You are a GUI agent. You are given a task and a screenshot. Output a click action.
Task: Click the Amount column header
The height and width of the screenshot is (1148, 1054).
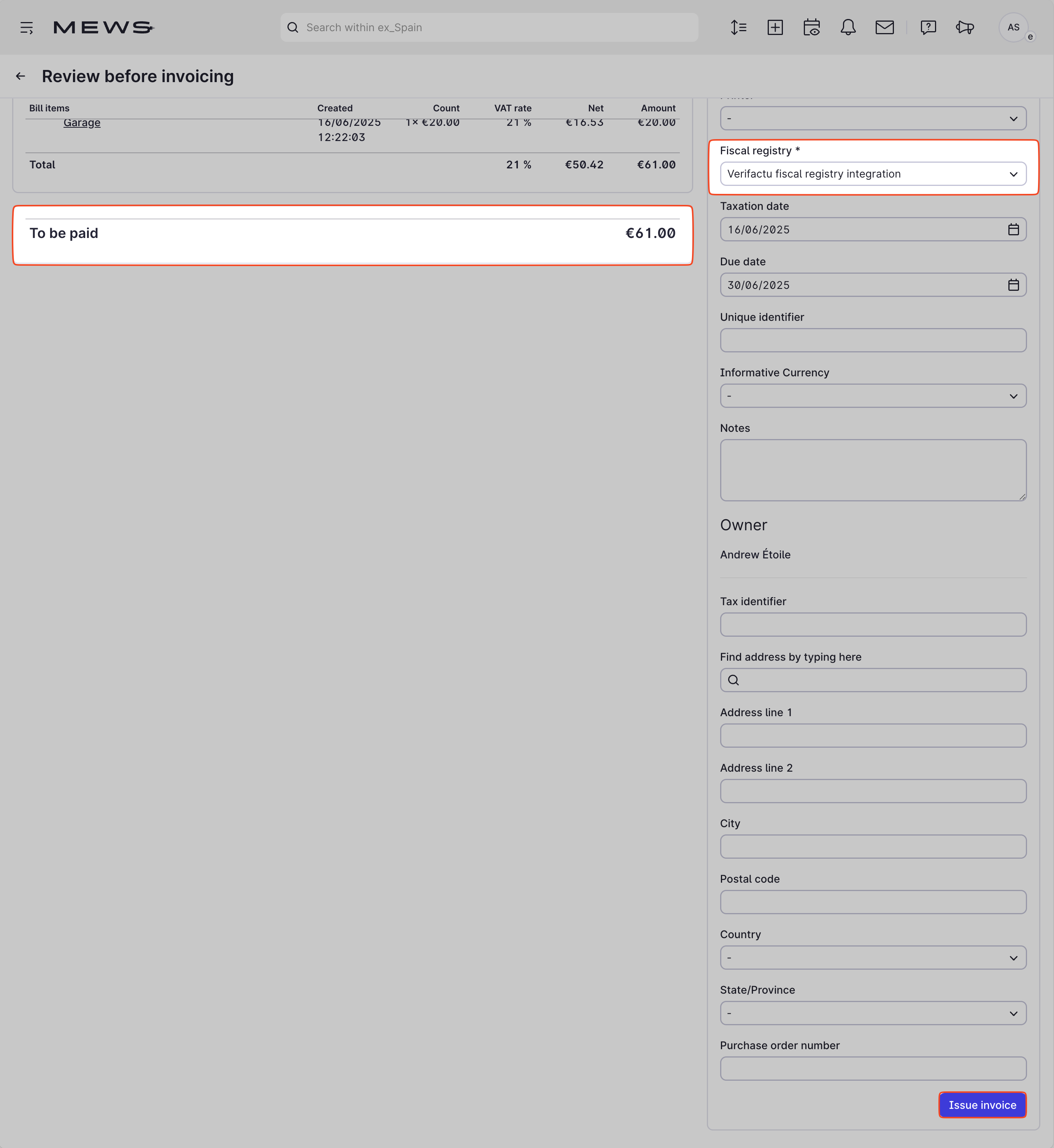coord(658,108)
